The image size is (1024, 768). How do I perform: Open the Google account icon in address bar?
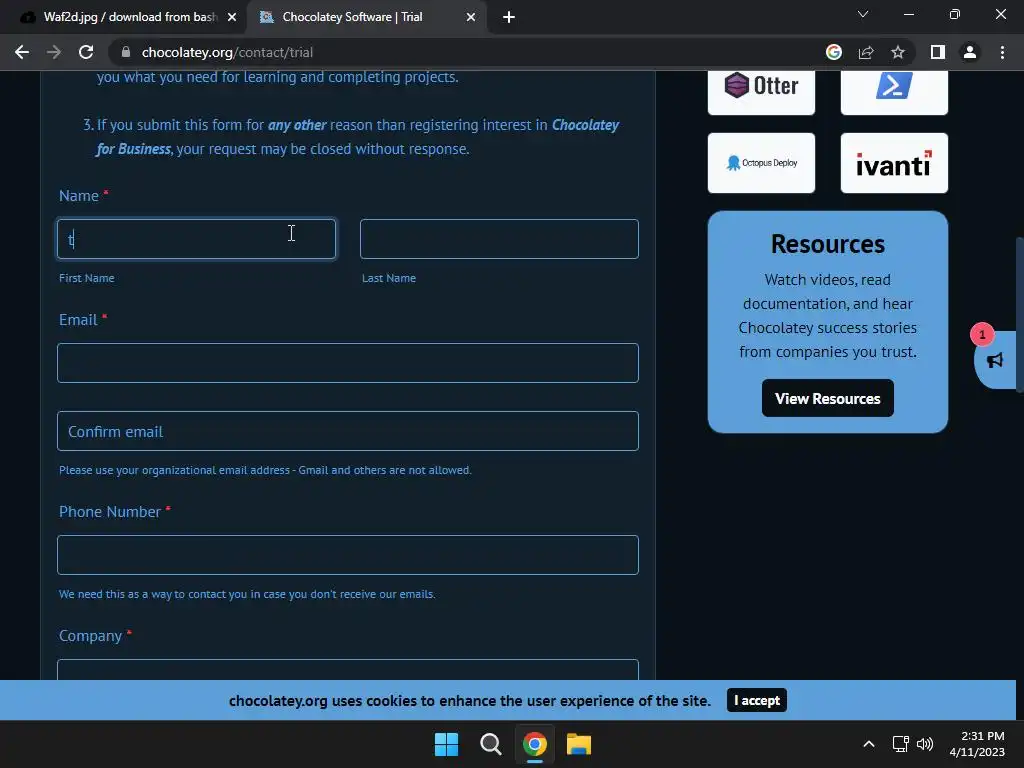tap(833, 52)
